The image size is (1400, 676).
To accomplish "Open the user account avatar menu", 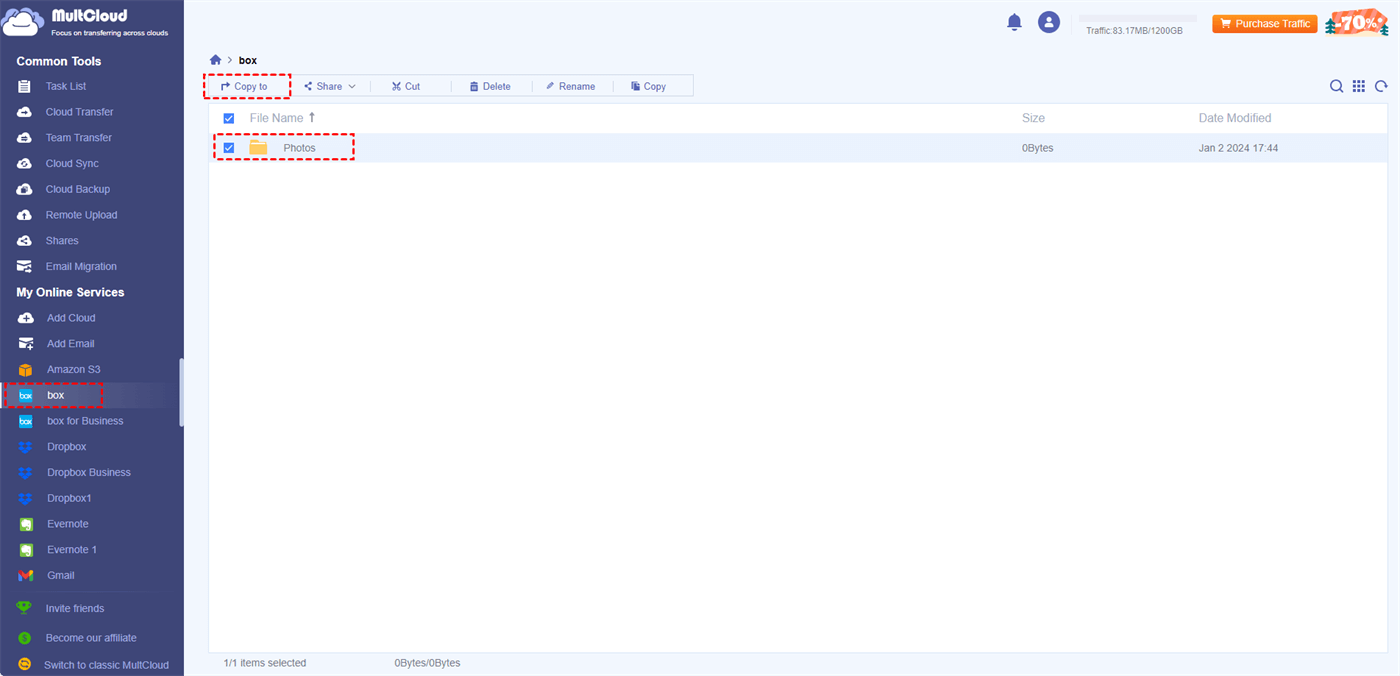I will coord(1048,22).
